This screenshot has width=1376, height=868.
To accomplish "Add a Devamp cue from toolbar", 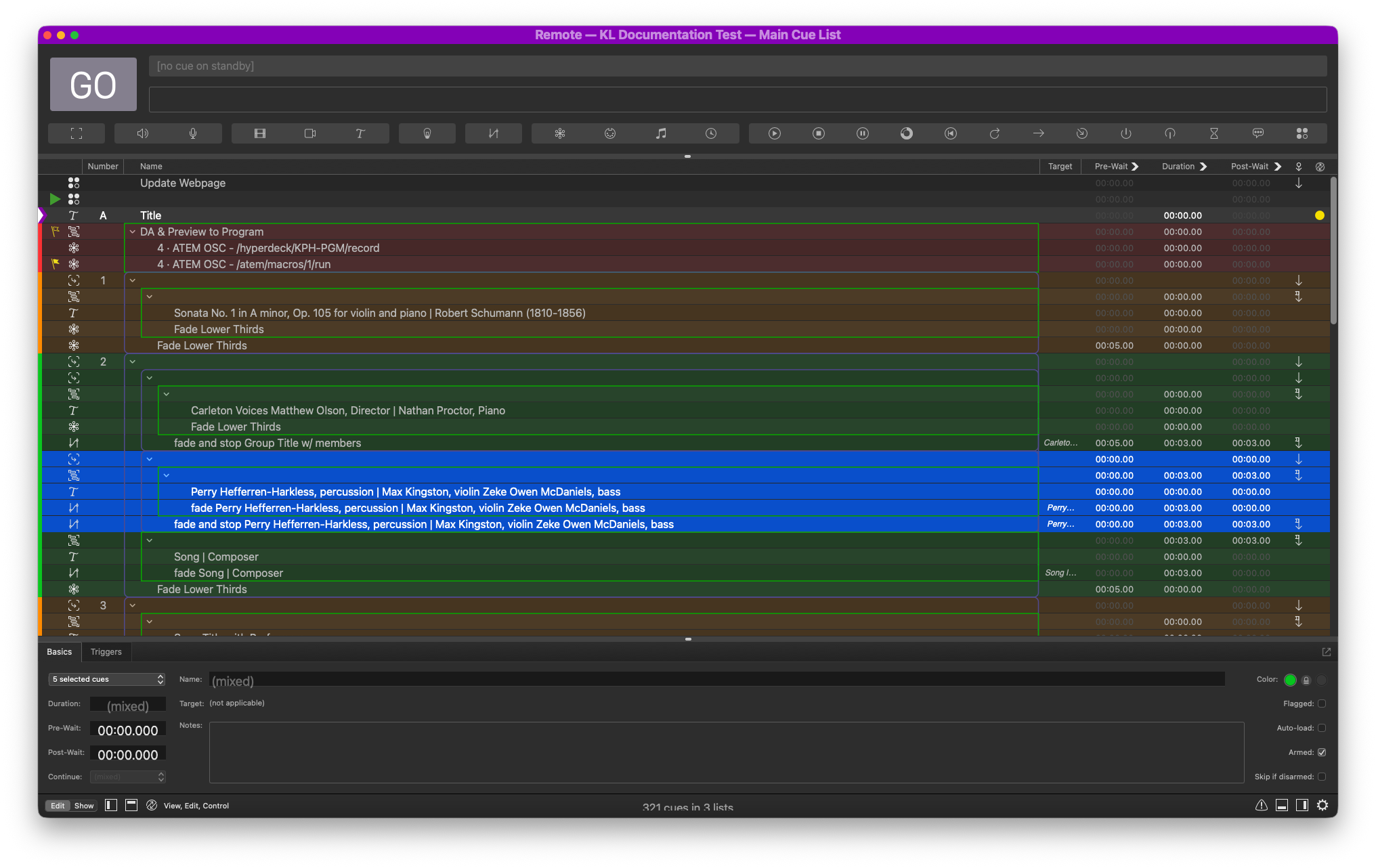I will [995, 133].
